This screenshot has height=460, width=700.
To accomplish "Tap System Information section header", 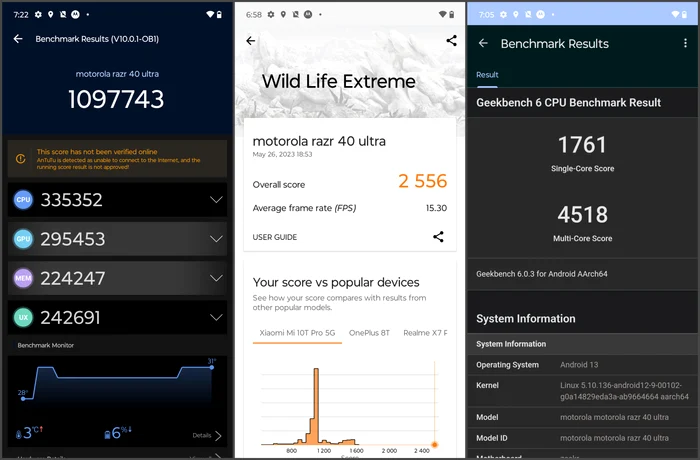I will click(525, 319).
